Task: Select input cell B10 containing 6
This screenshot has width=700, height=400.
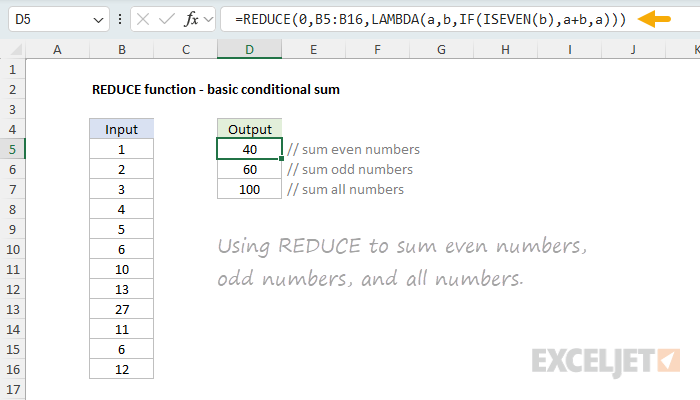Action: tap(121, 249)
